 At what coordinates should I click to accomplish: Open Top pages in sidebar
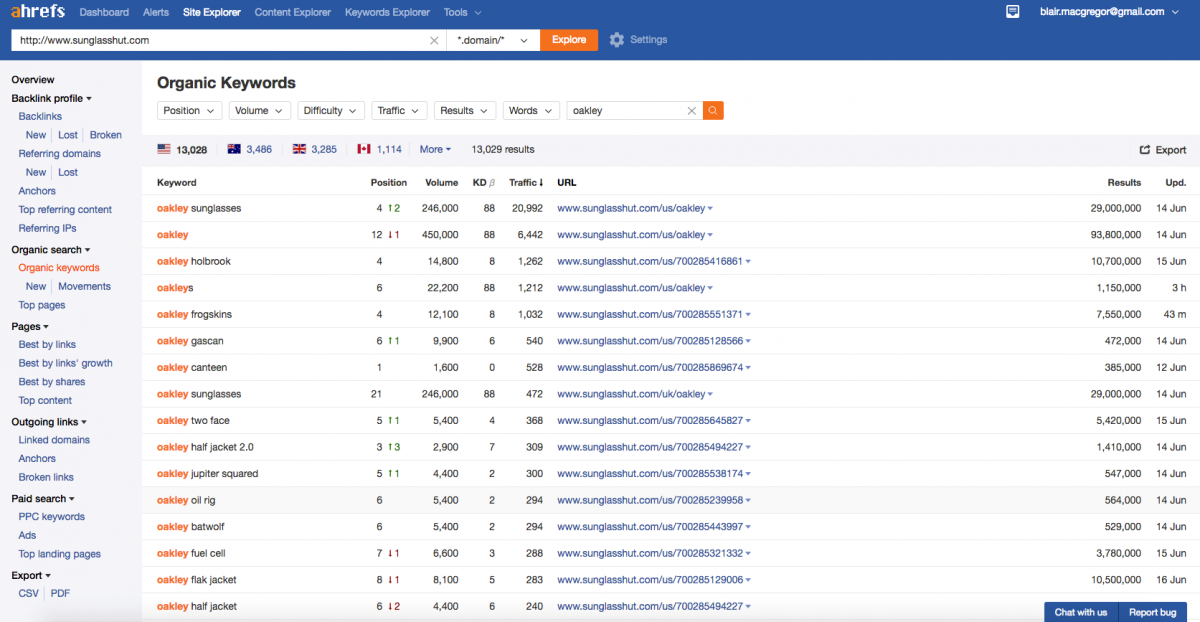click(42, 305)
